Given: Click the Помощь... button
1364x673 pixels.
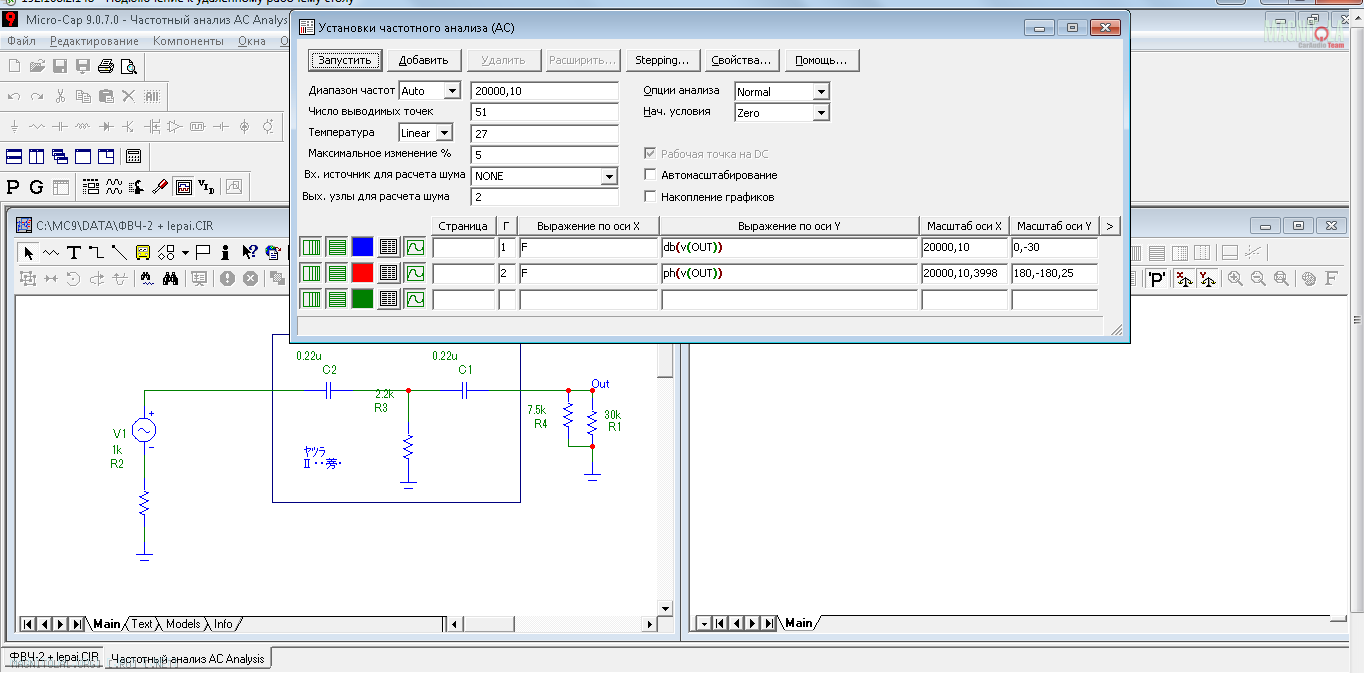Looking at the screenshot, I should (x=821, y=60).
